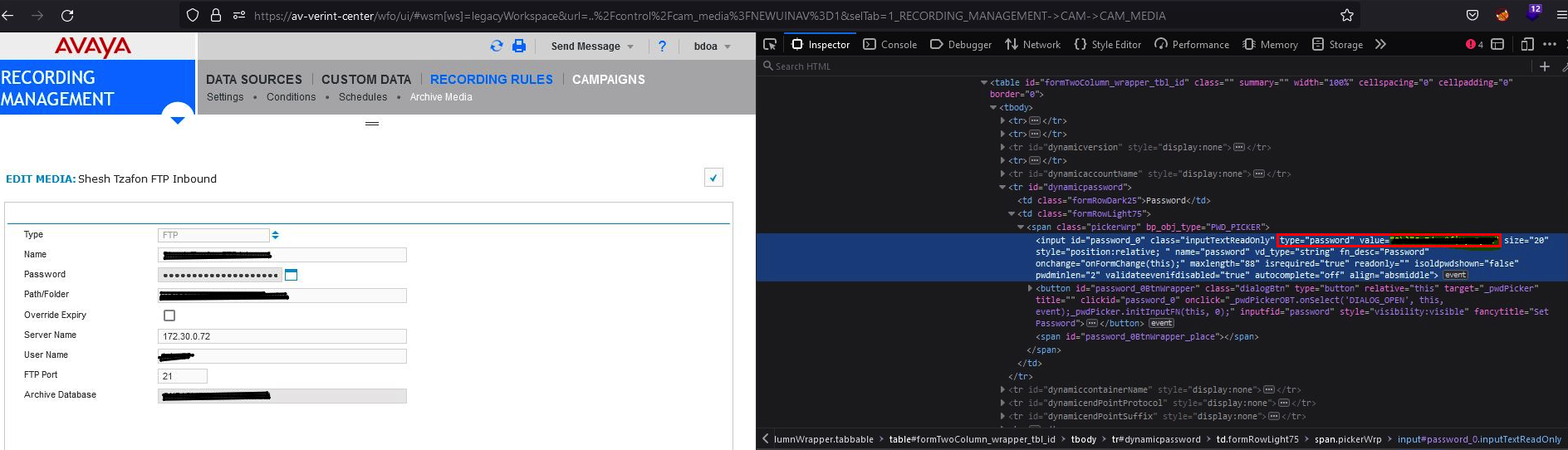Expand the Recording Management module arrow

click(177, 120)
